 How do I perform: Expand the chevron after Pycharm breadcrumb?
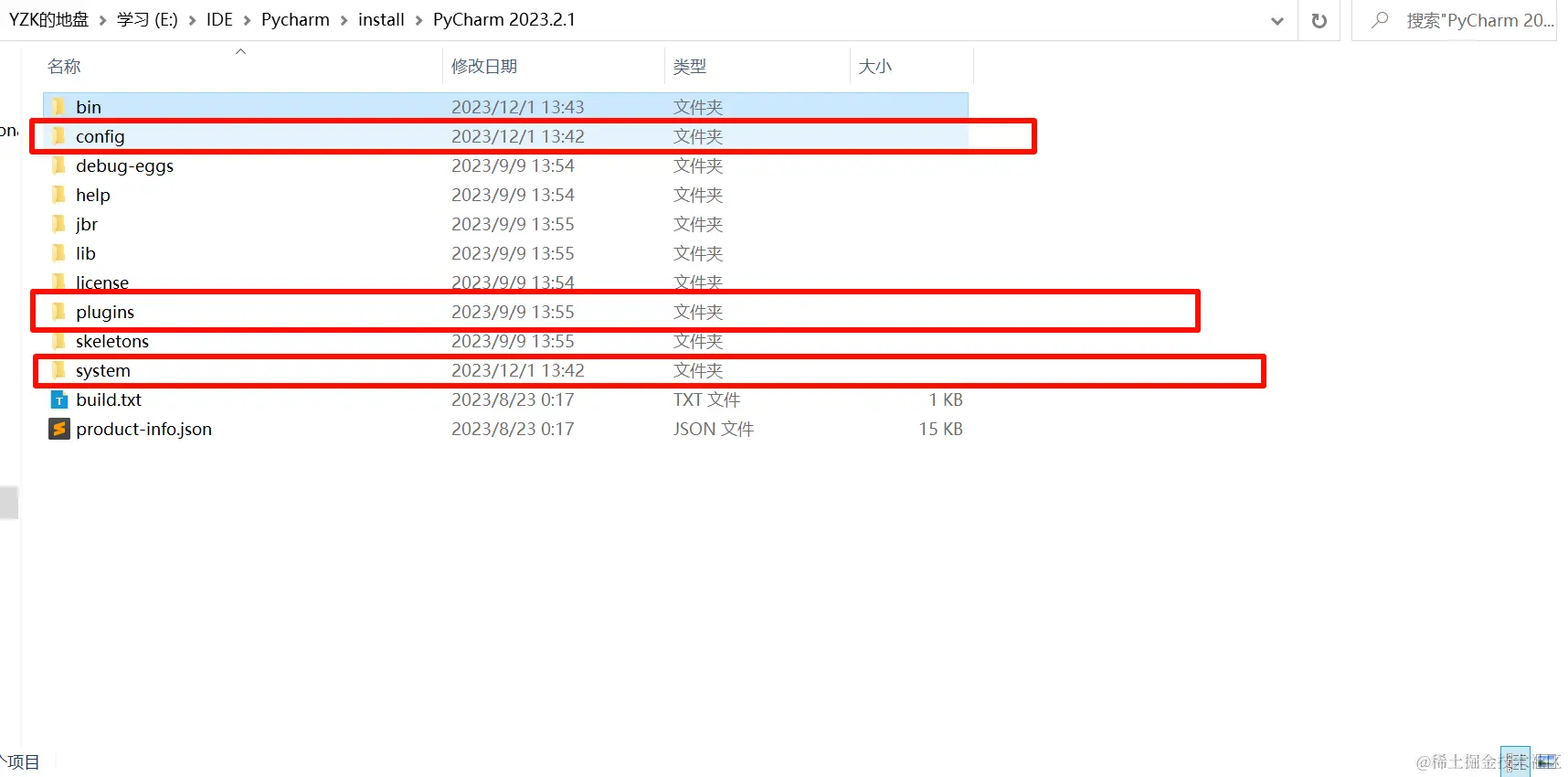point(344,20)
